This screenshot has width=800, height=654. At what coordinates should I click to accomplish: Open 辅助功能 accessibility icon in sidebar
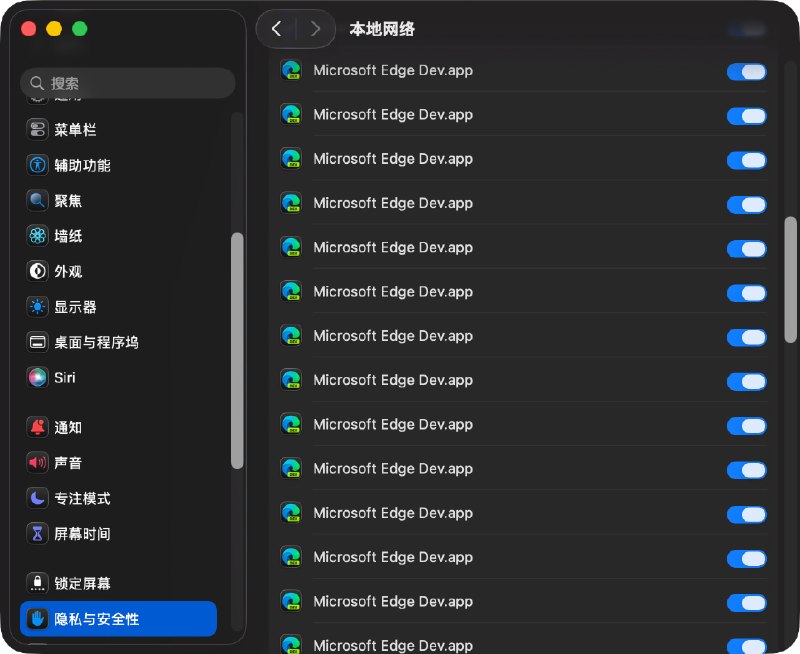coord(37,165)
